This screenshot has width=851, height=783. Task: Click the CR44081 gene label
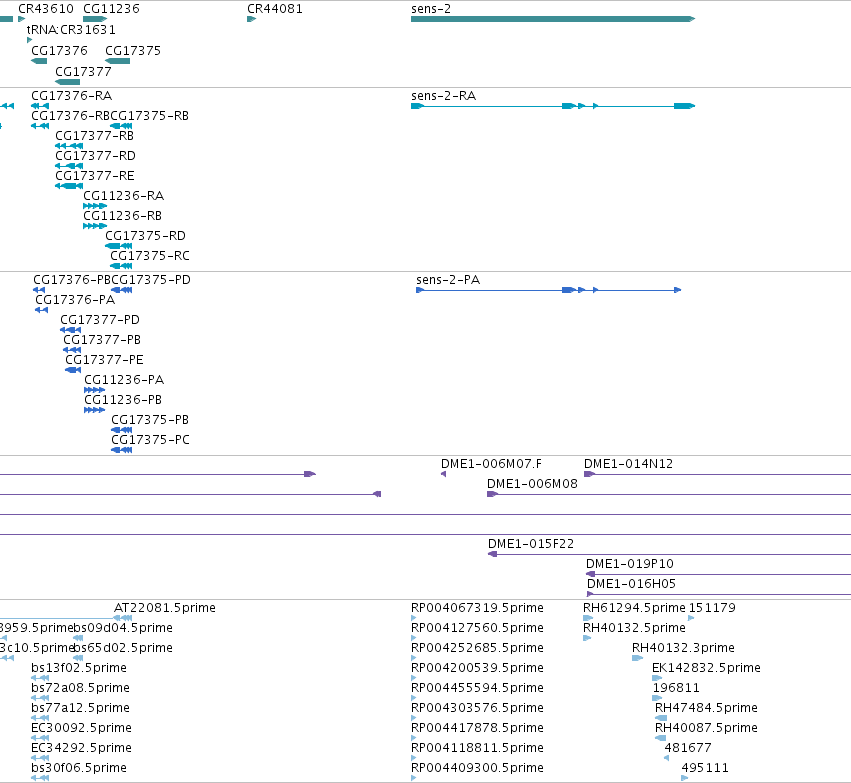(x=275, y=9)
